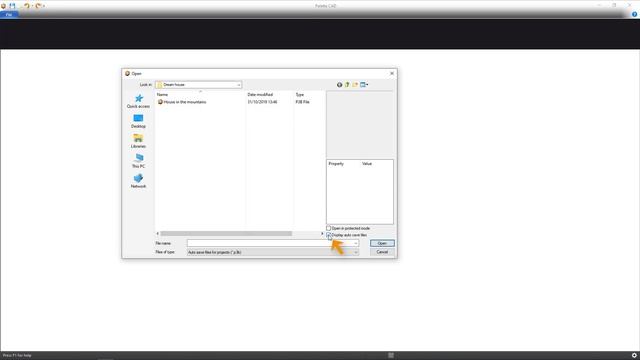Click the Save icon in the title bar

tap(12, 6)
